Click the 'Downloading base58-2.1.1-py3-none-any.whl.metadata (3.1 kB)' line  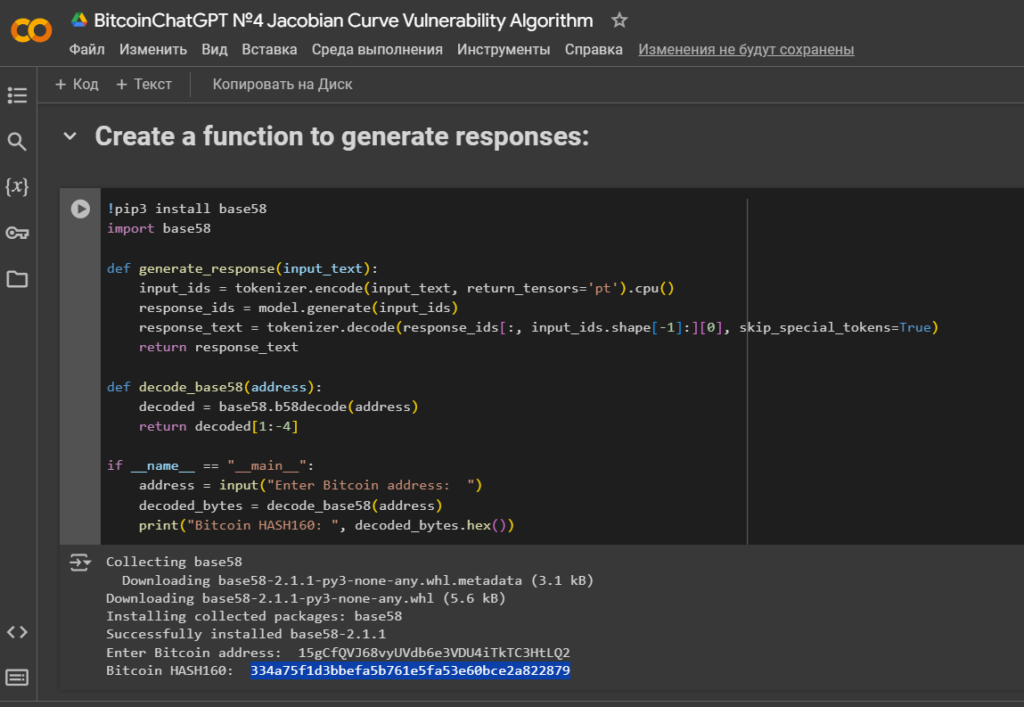(x=357, y=580)
